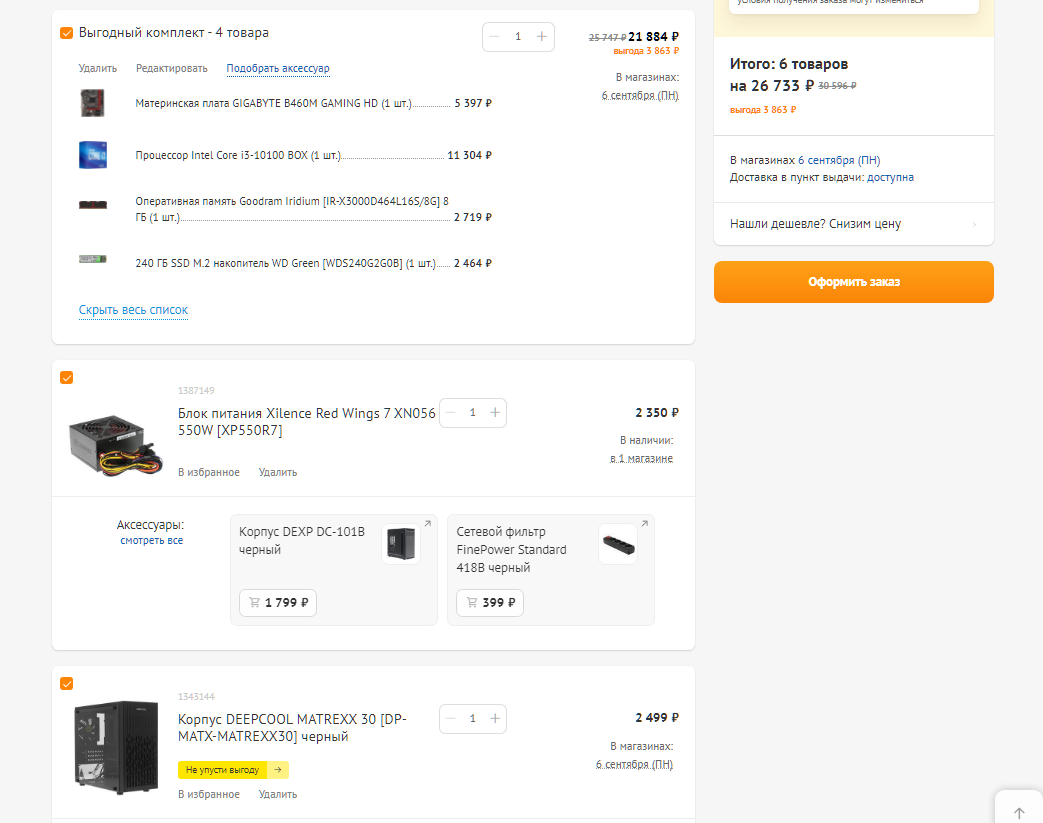Open смотреть все accessories link
The height and width of the screenshot is (823, 1043).
click(152, 540)
